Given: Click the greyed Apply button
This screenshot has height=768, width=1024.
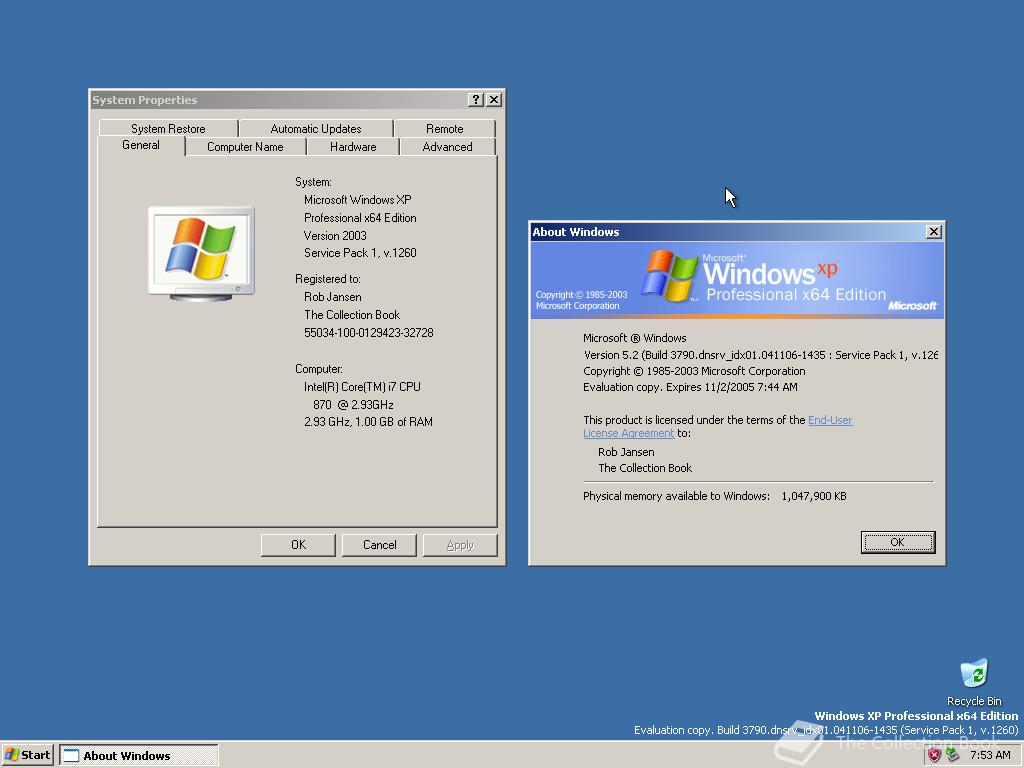Looking at the screenshot, I should point(460,545).
